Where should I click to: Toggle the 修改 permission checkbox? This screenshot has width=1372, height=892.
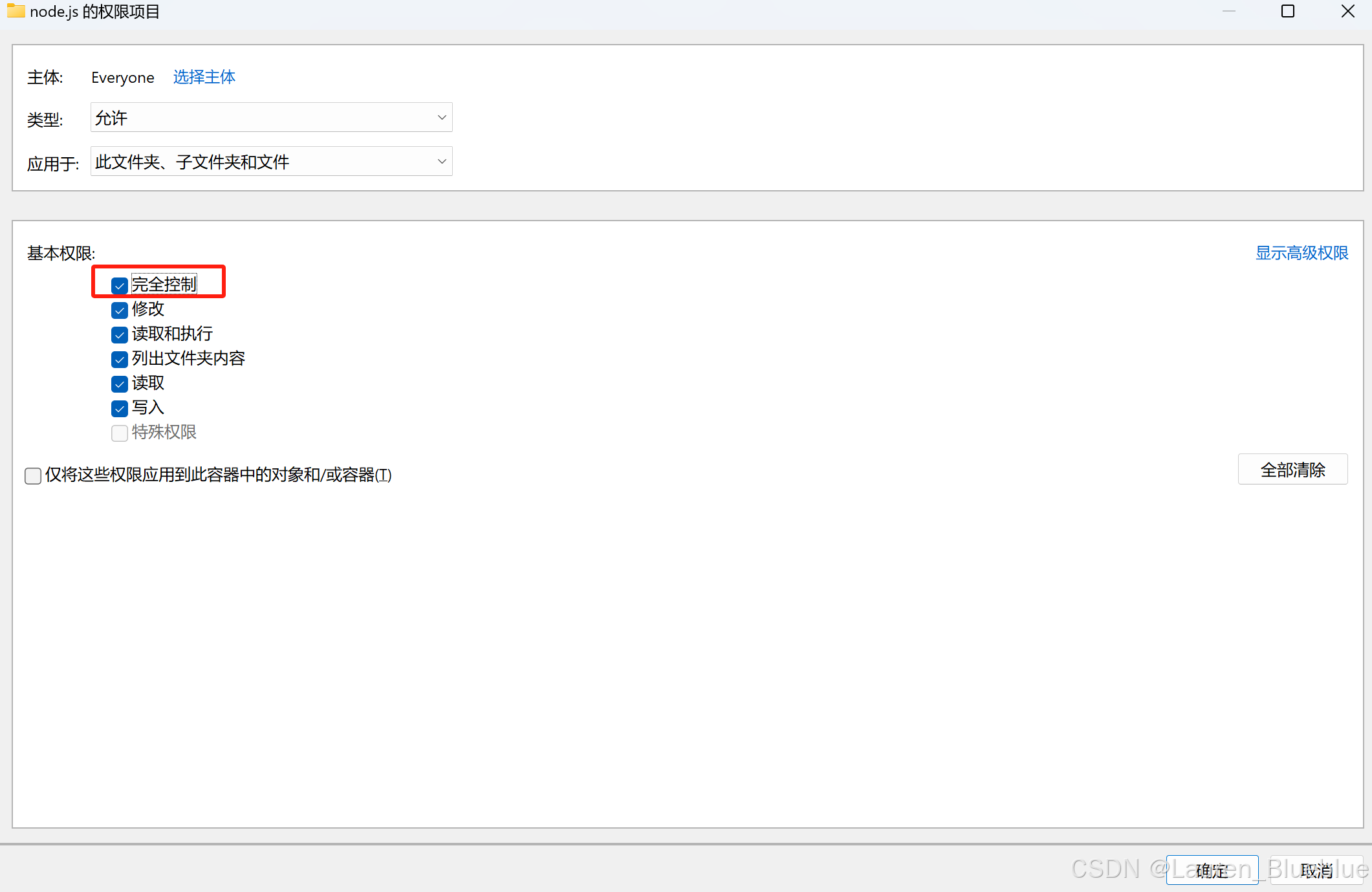[x=120, y=310]
